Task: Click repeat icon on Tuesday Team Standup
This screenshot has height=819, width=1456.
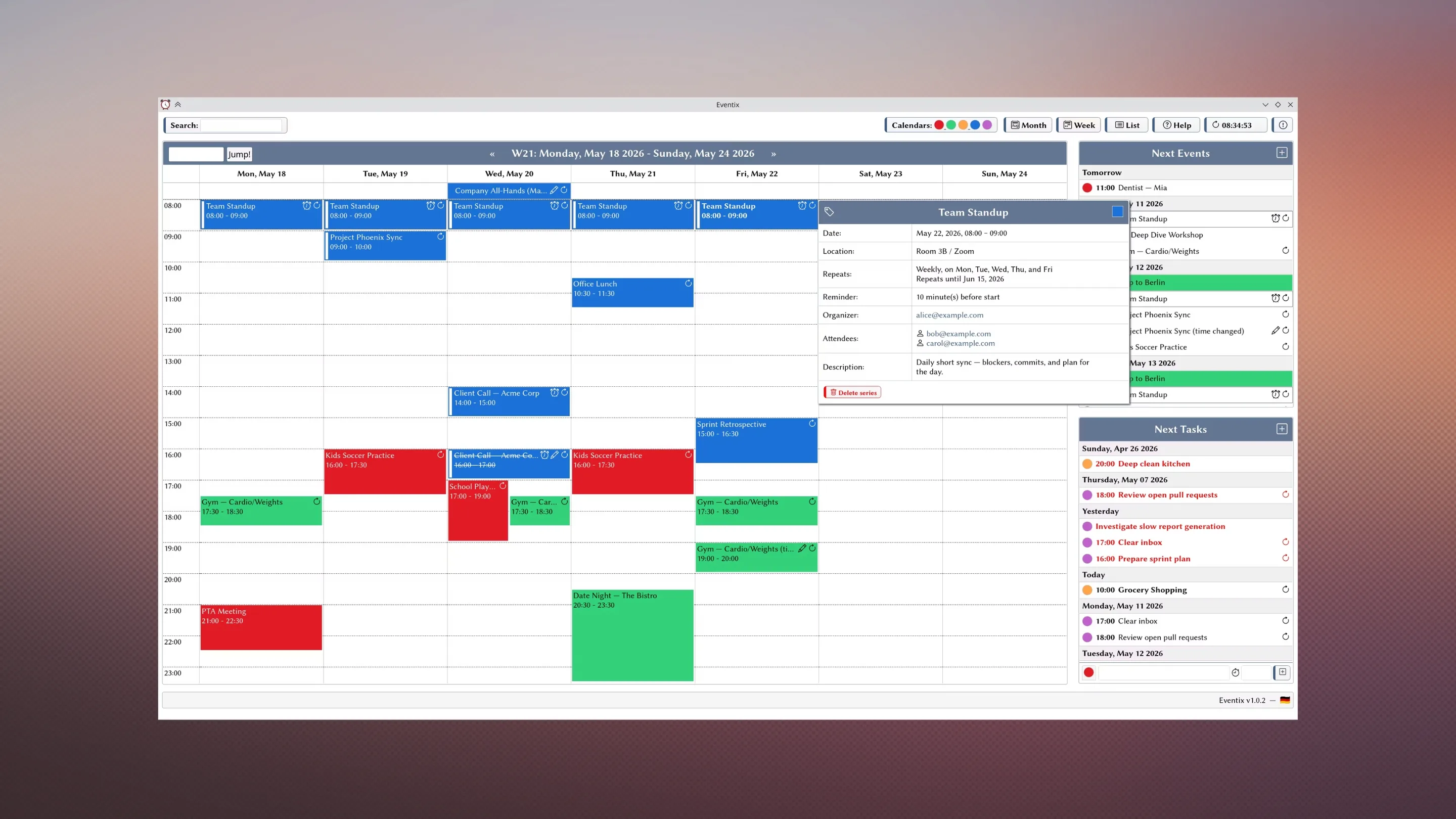Action: [440, 206]
